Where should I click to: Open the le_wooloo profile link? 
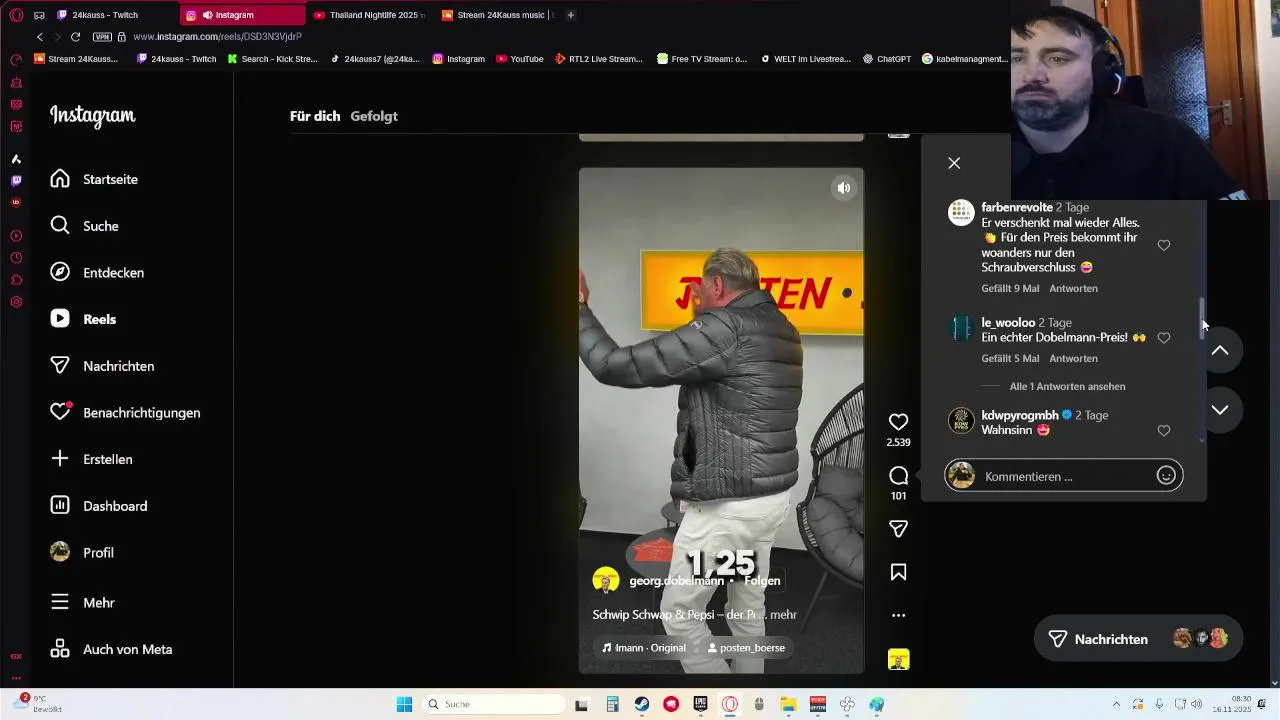pos(1008,323)
